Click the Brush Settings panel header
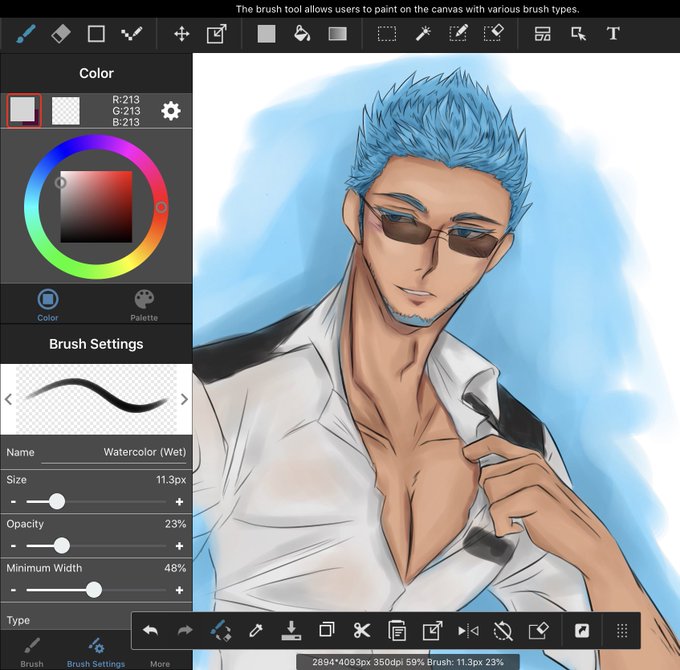This screenshot has width=680, height=670. [96, 344]
